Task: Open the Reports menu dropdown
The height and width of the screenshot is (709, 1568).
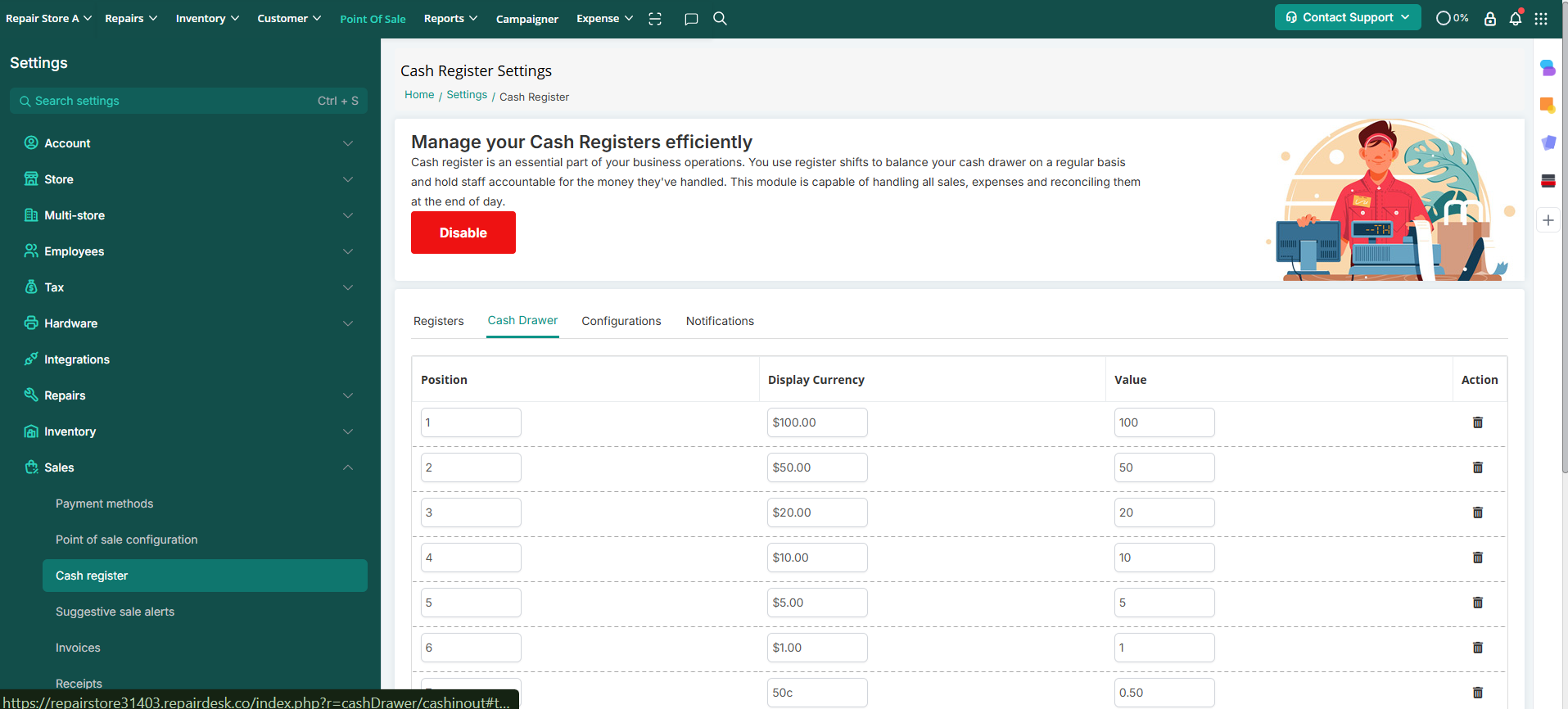Action: (450, 18)
